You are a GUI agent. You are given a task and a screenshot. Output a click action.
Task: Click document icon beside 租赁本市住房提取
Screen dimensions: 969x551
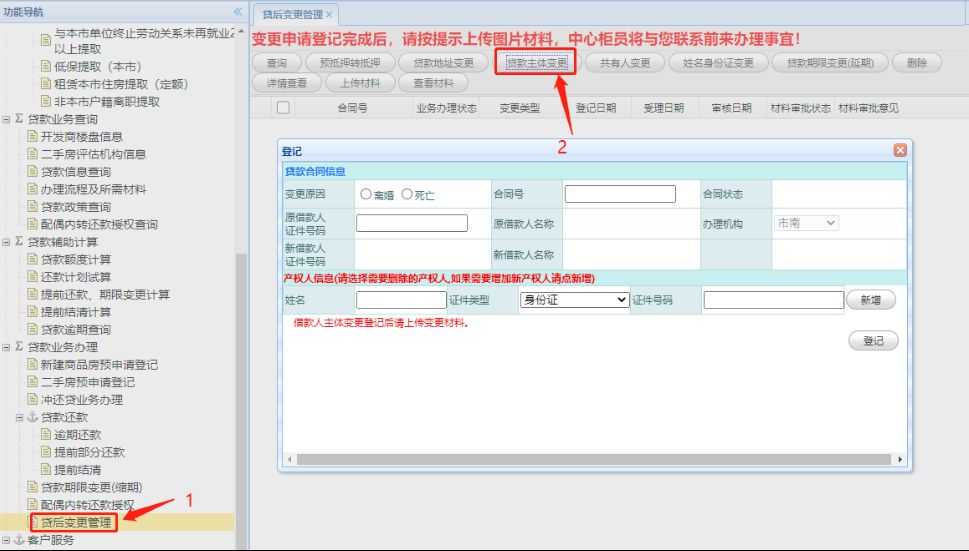46,83
